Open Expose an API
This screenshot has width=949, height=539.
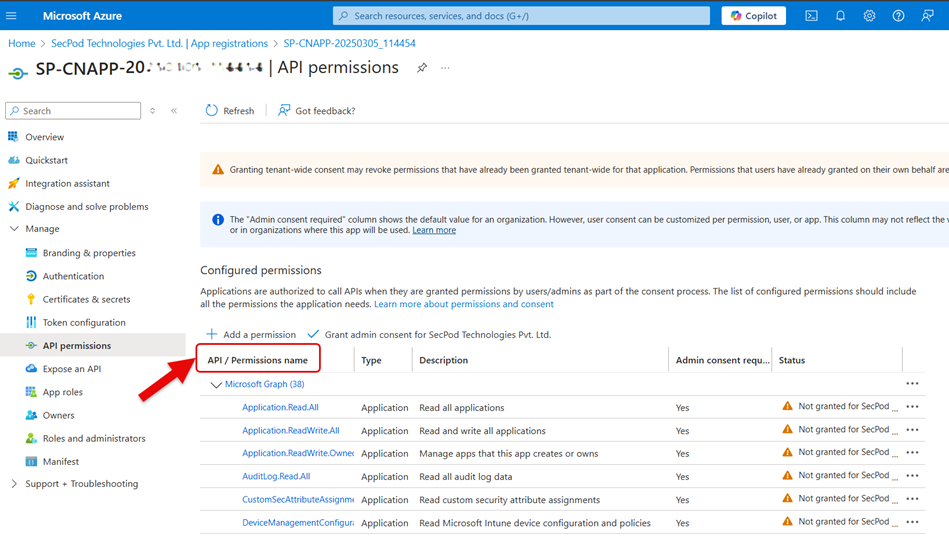[x=71, y=369]
